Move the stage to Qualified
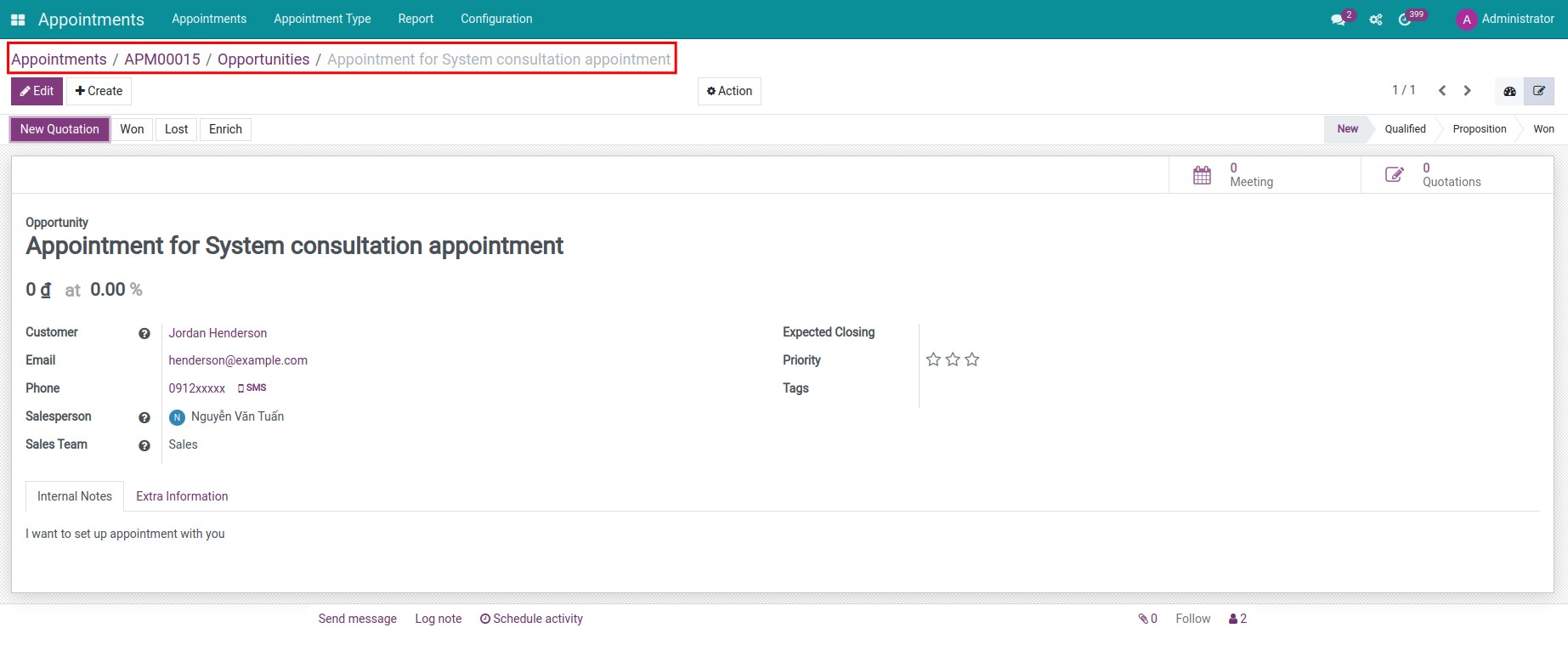Screen dimensions: 1568x662 [x=1405, y=129]
